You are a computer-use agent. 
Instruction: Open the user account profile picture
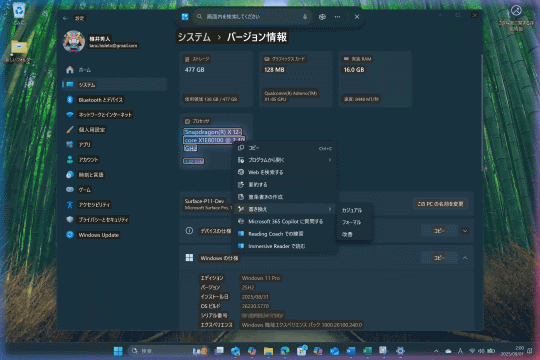[x=73, y=42]
